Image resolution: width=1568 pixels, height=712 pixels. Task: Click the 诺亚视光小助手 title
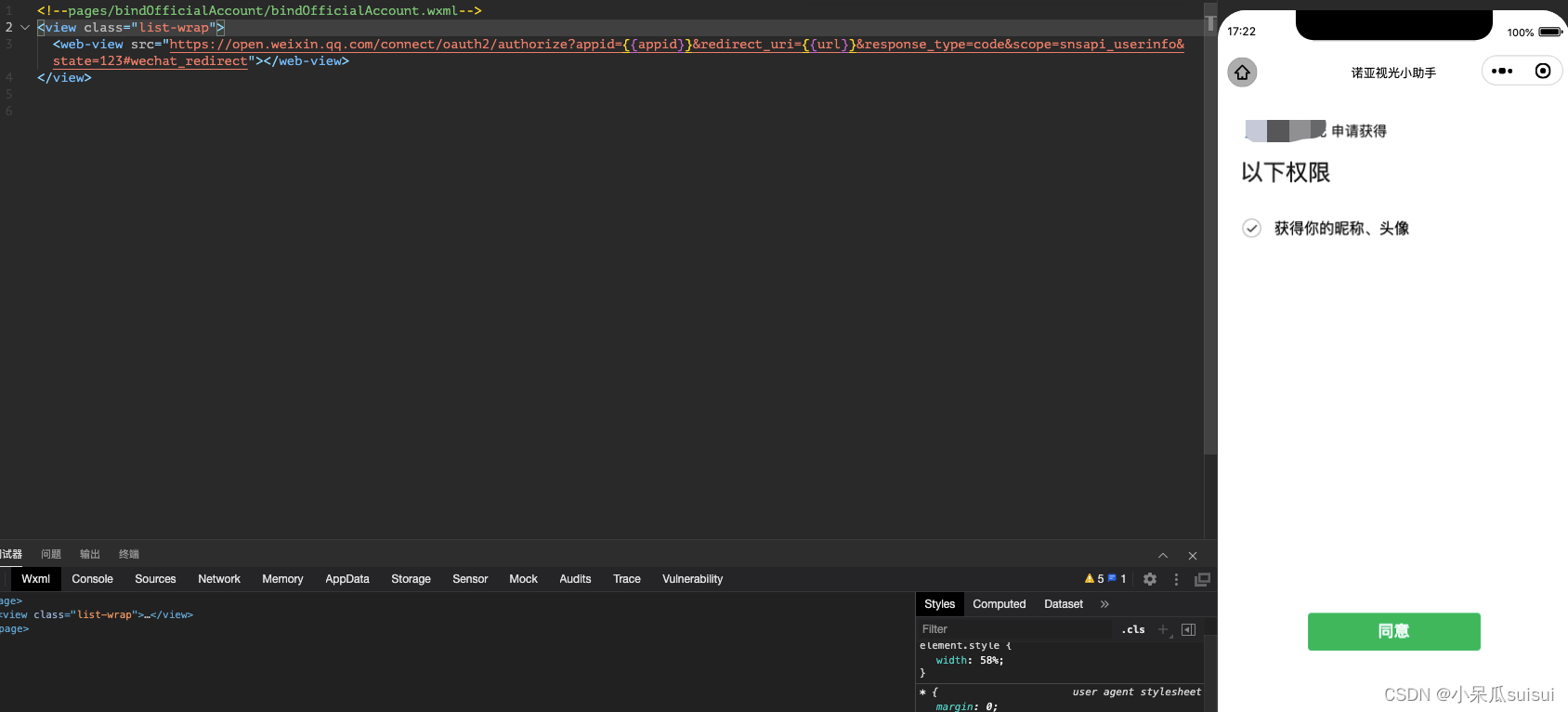point(1393,73)
